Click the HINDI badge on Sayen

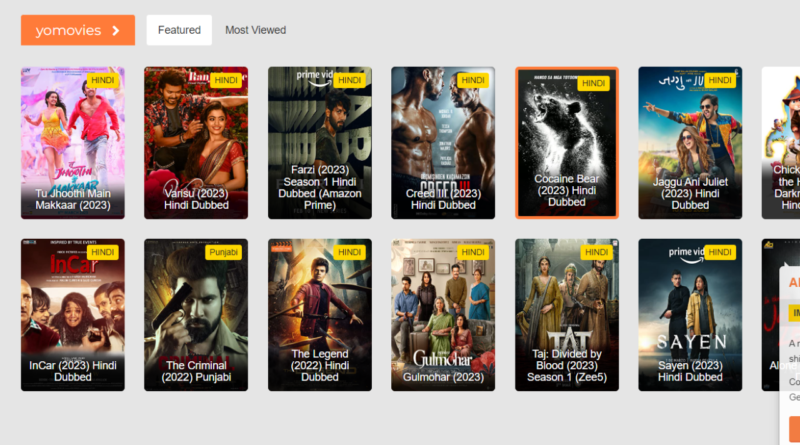[x=720, y=252]
